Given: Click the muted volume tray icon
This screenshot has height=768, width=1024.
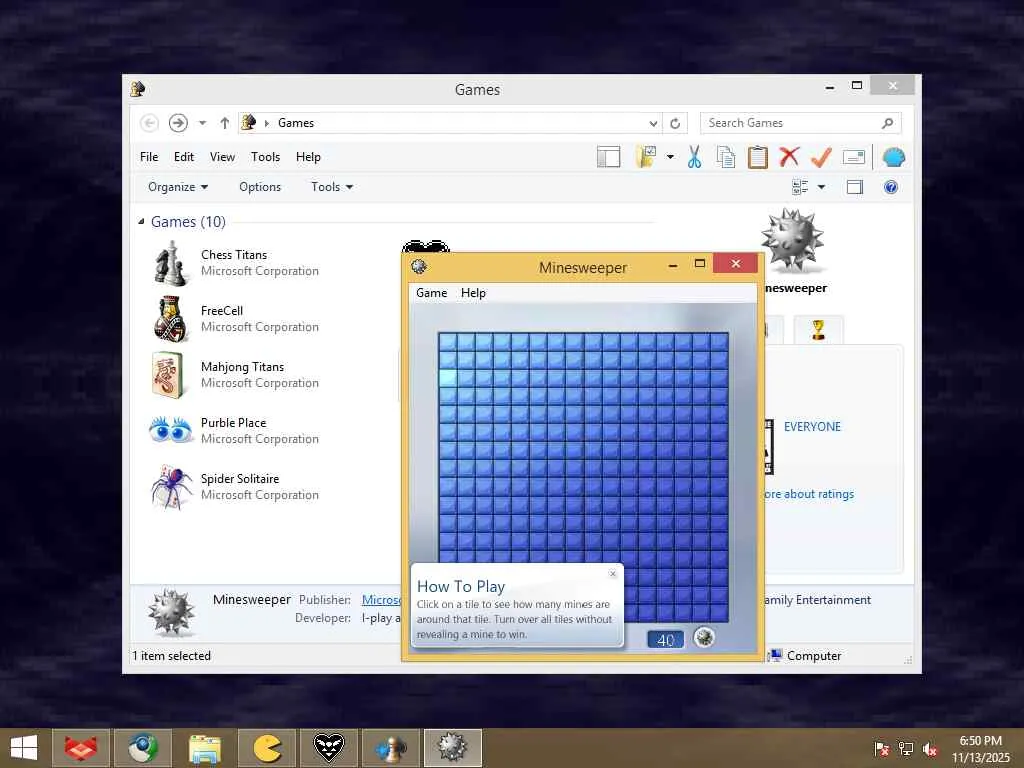Looking at the screenshot, I should [x=930, y=748].
